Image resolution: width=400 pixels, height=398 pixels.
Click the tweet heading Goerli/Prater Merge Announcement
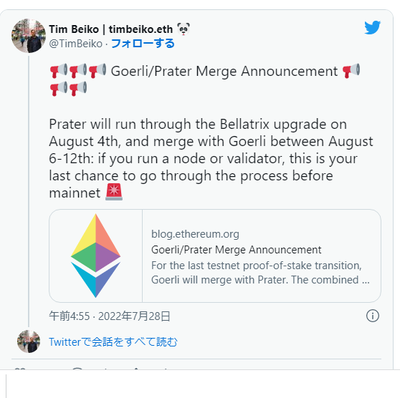224,71
